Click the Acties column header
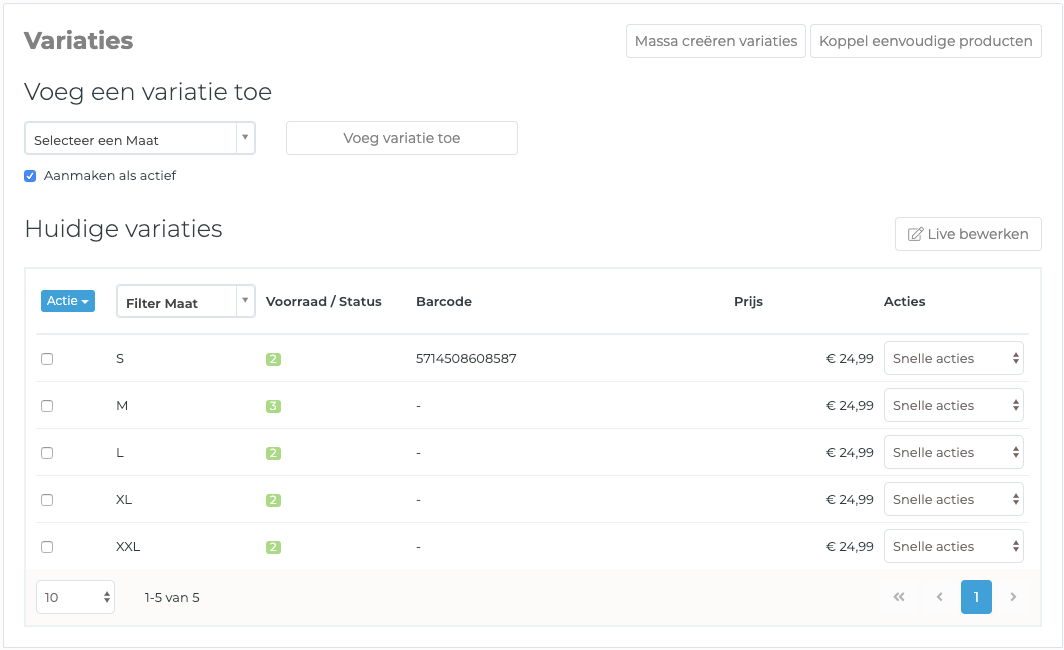The height and width of the screenshot is (650, 1064). tap(905, 301)
